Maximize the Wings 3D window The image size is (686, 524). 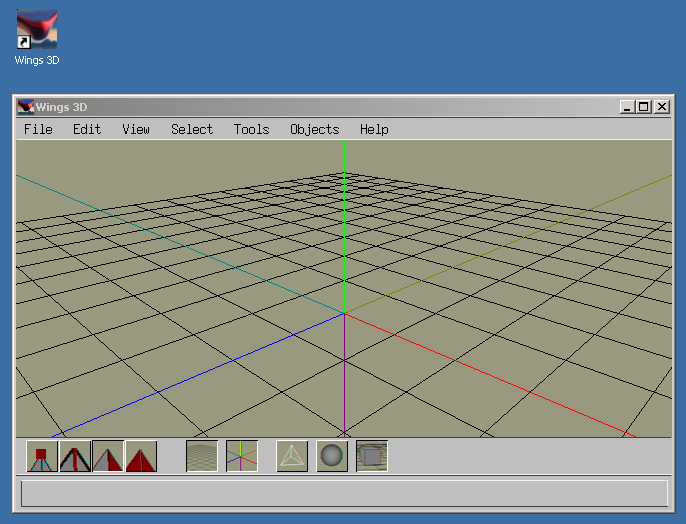pyautogui.click(x=644, y=107)
